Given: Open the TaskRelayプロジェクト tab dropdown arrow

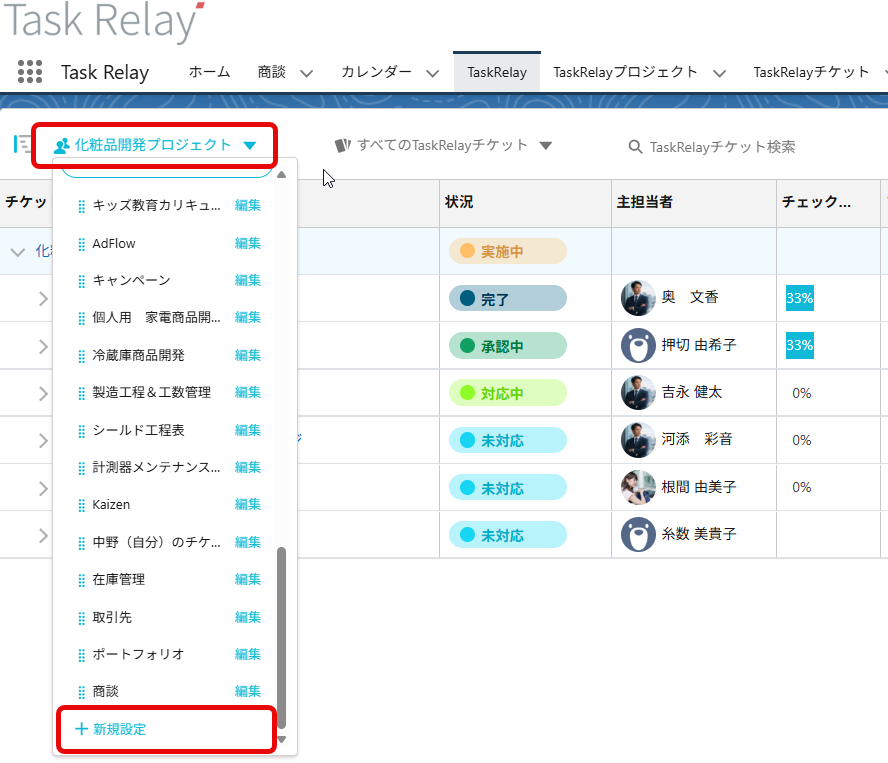Looking at the screenshot, I should [719, 73].
